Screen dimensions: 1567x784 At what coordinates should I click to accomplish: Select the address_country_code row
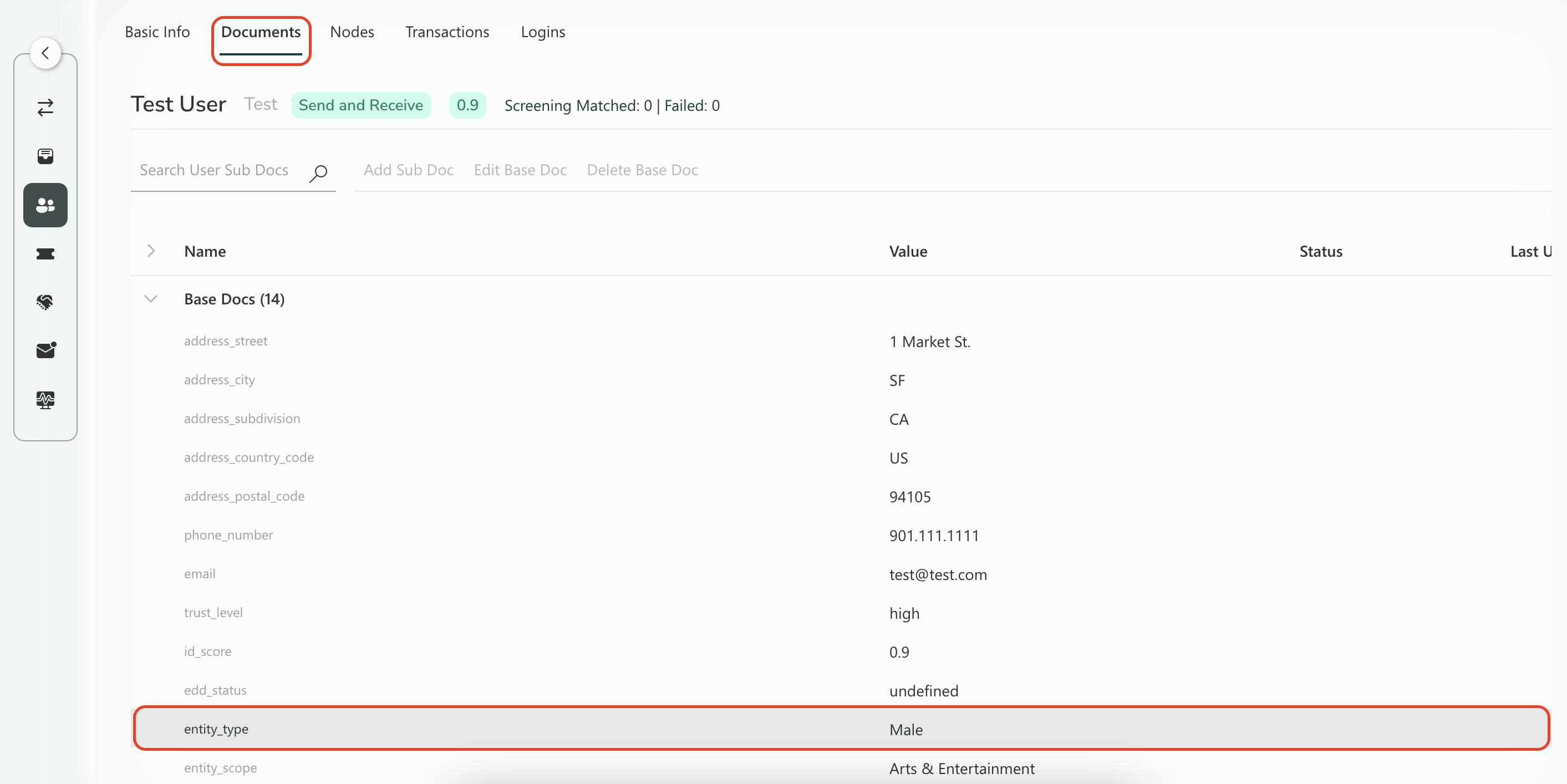[841, 458]
